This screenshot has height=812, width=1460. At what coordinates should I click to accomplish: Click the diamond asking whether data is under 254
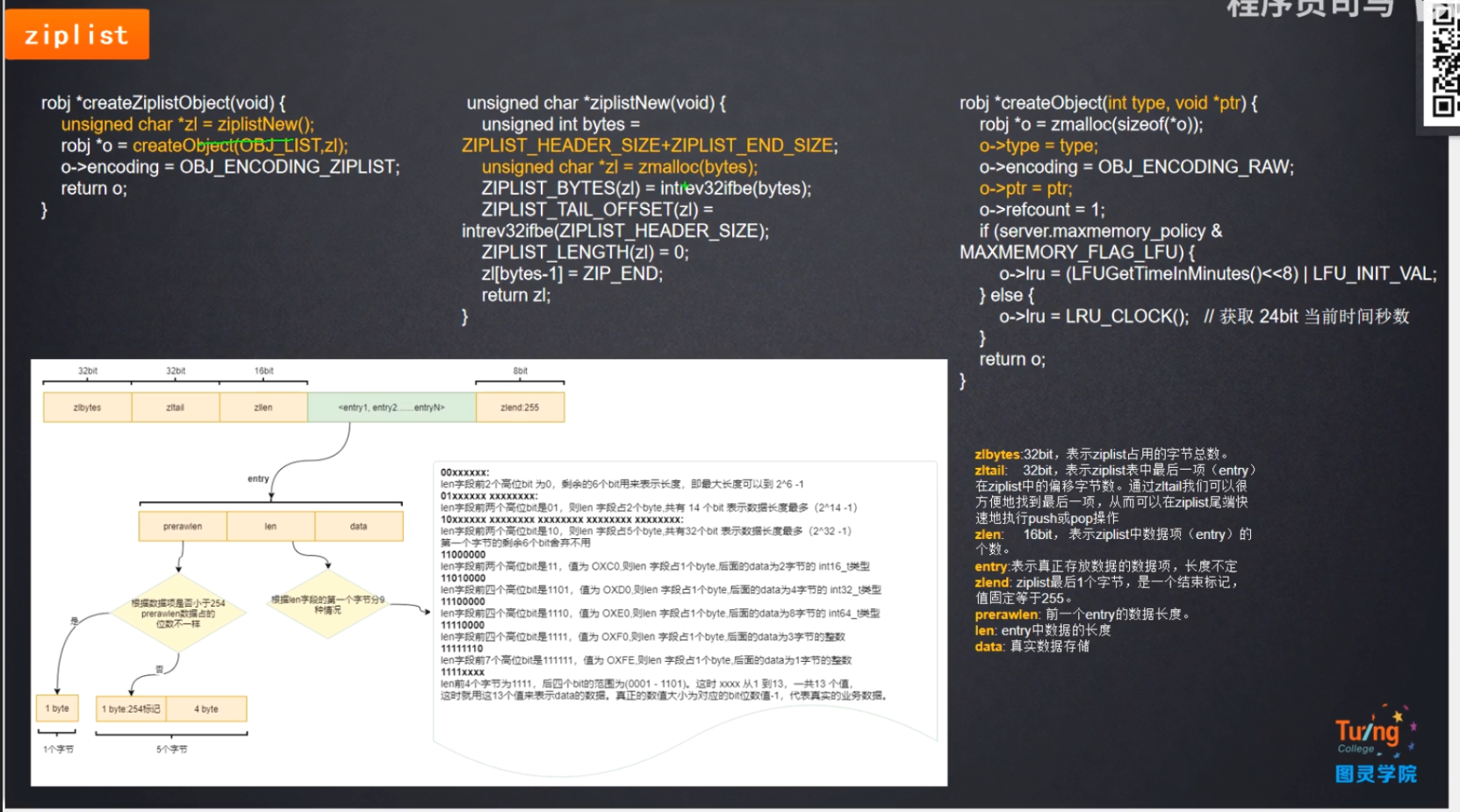[x=178, y=613]
